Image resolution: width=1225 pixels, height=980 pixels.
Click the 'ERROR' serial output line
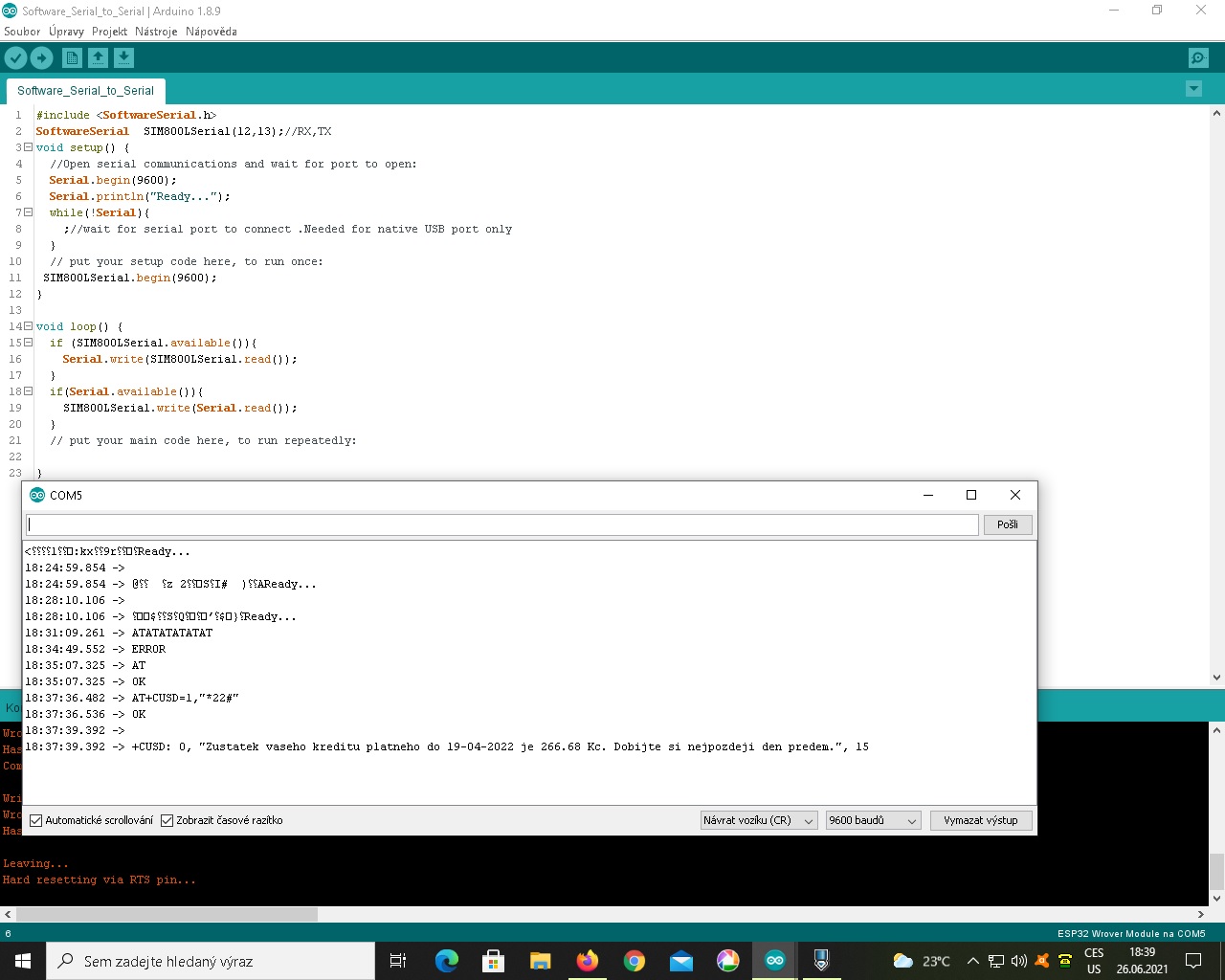[x=96, y=649]
